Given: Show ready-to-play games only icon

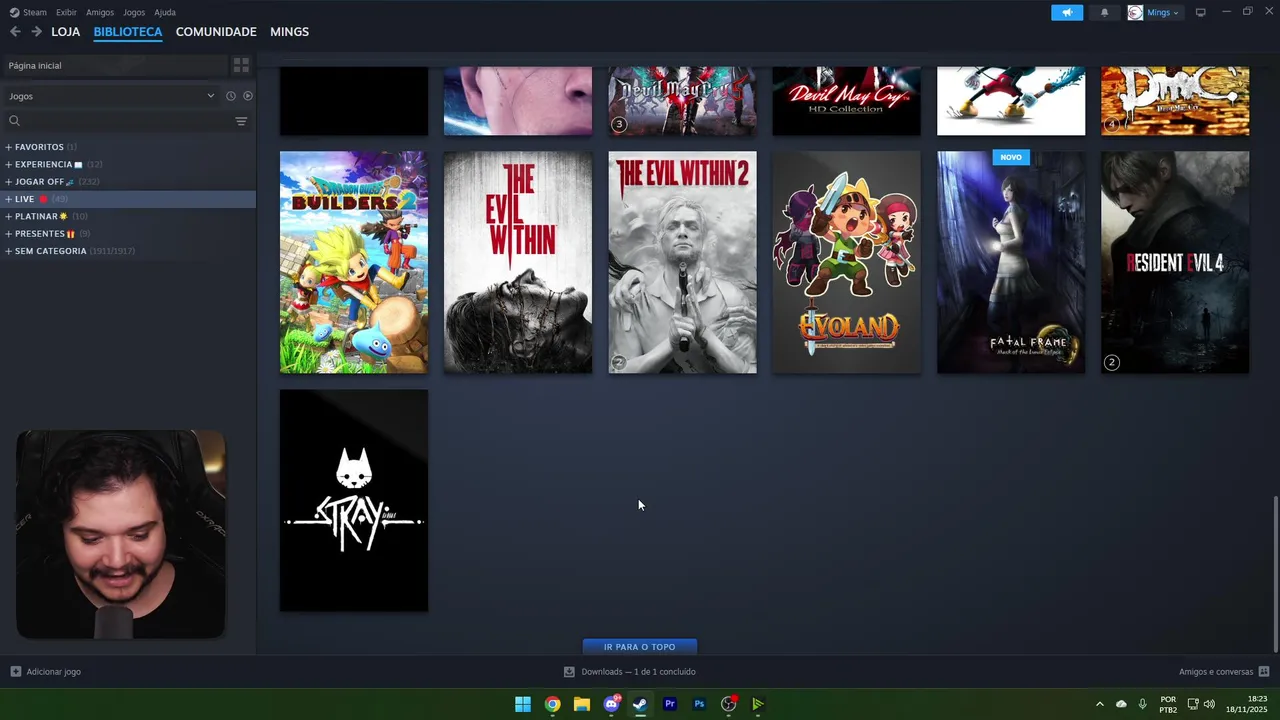Looking at the screenshot, I should 248,96.
